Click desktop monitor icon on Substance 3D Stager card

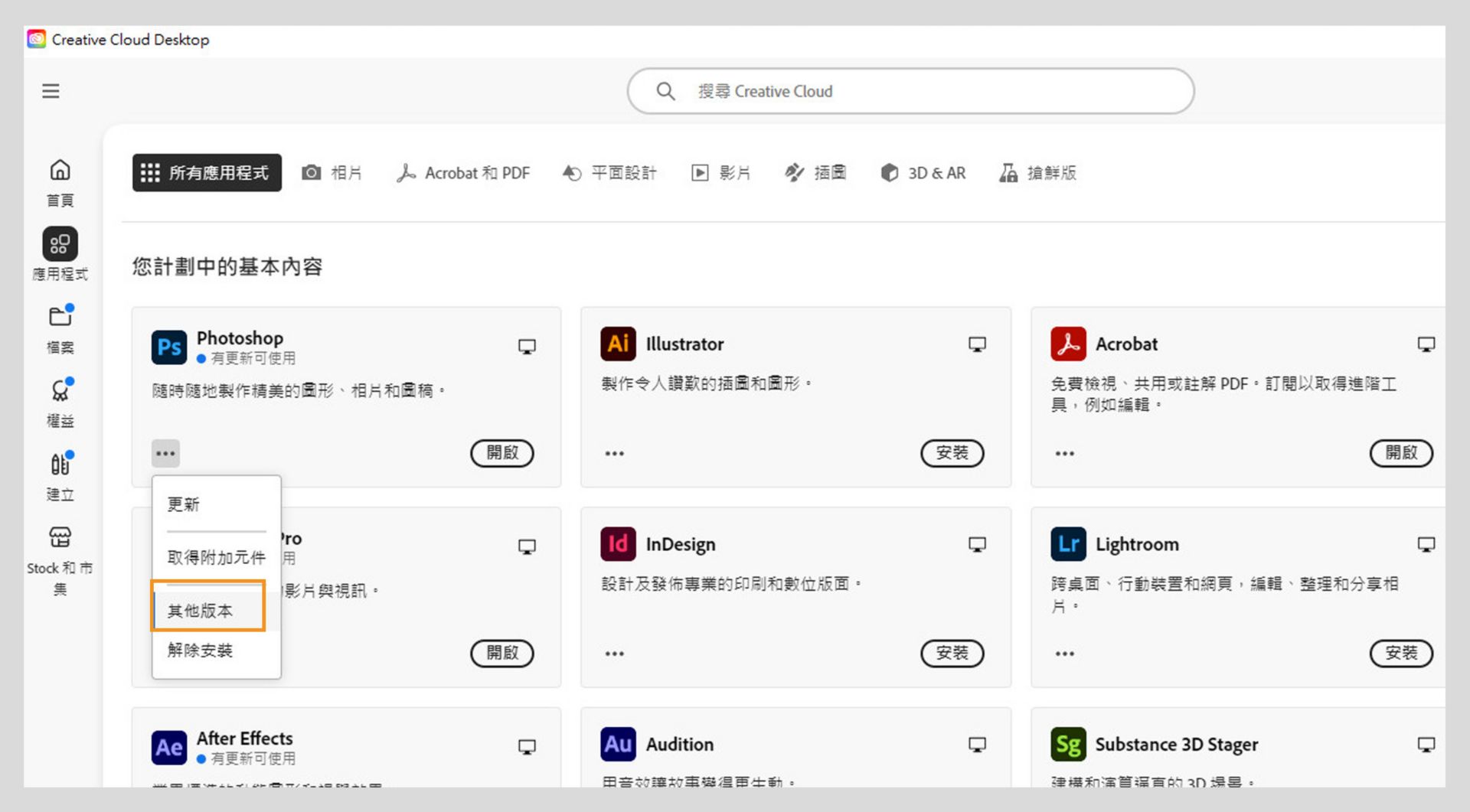click(x=1426, y=745)
